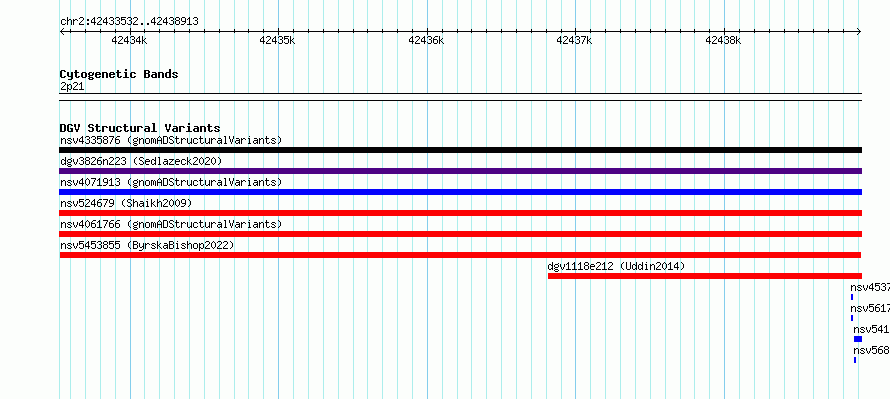Click the truncated nsv5617 variant label

coord(870,308)
